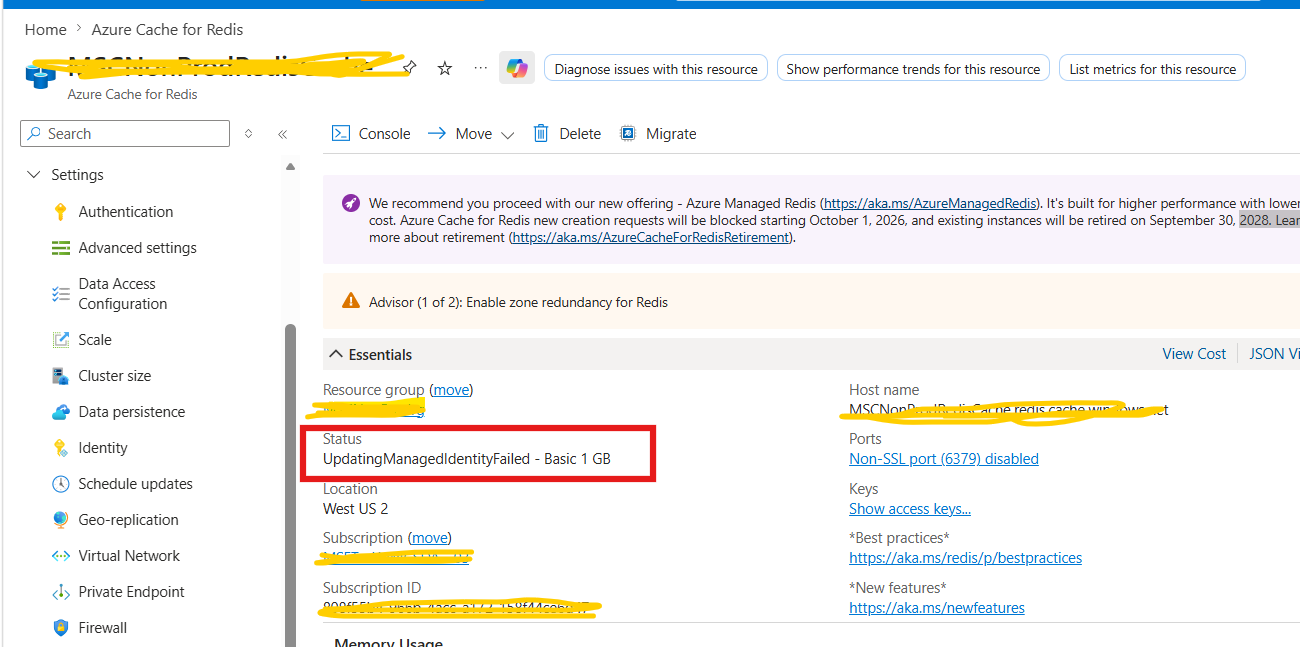
Task: Click the Geo-replication globe icon
Action: 61,520
